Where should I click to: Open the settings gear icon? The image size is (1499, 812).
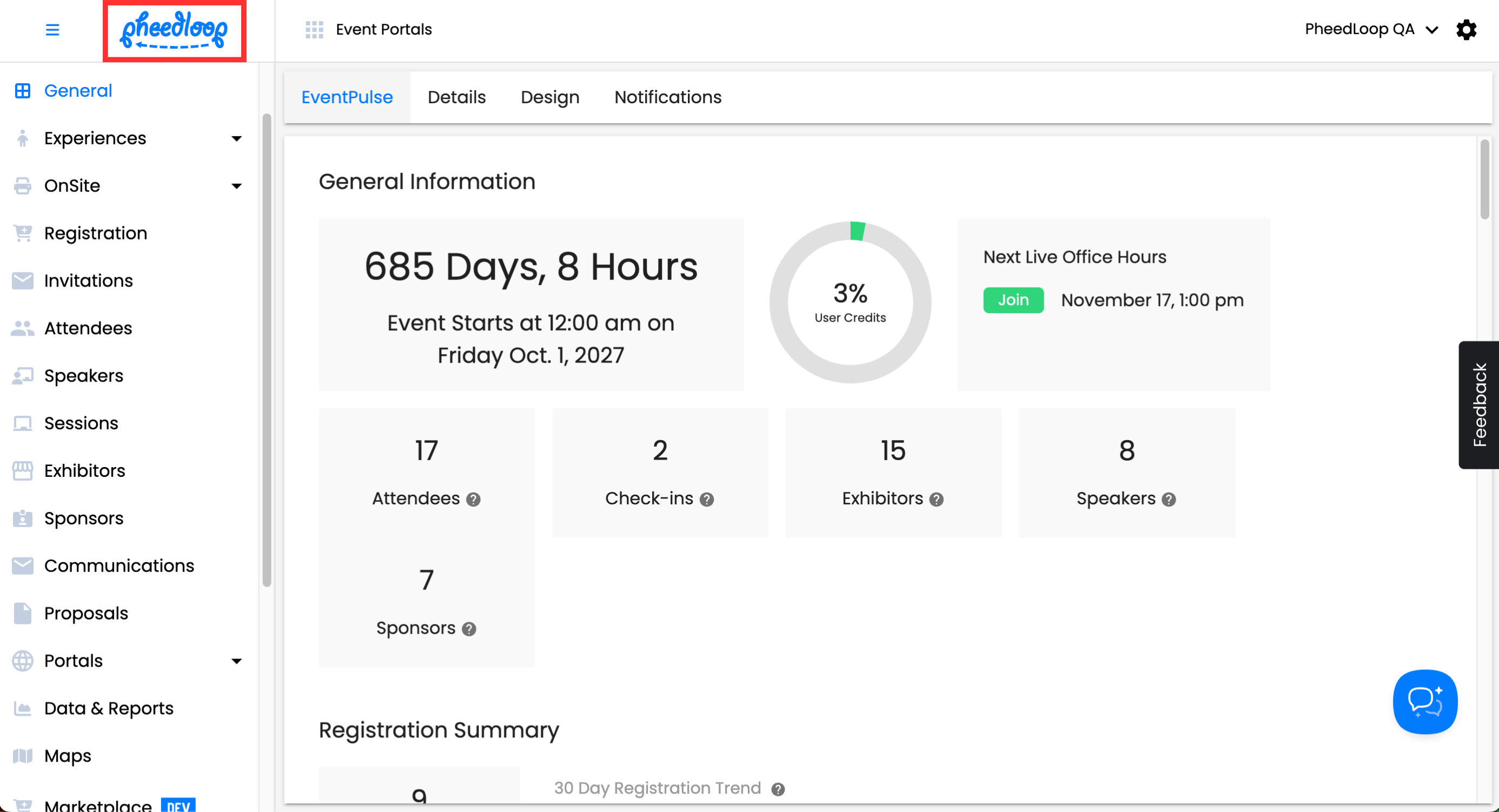[1466, 30]
